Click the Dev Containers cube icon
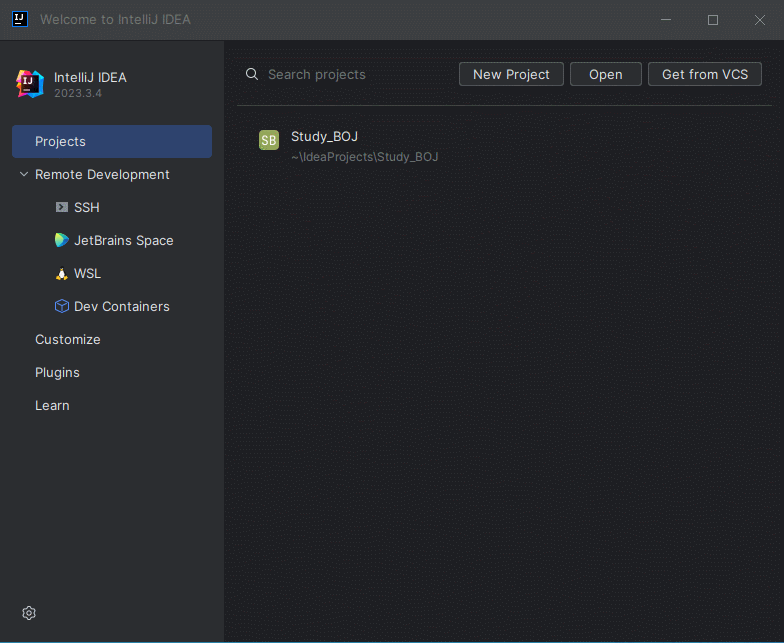This screenshot has height=643, width=784. coord(62,306)
